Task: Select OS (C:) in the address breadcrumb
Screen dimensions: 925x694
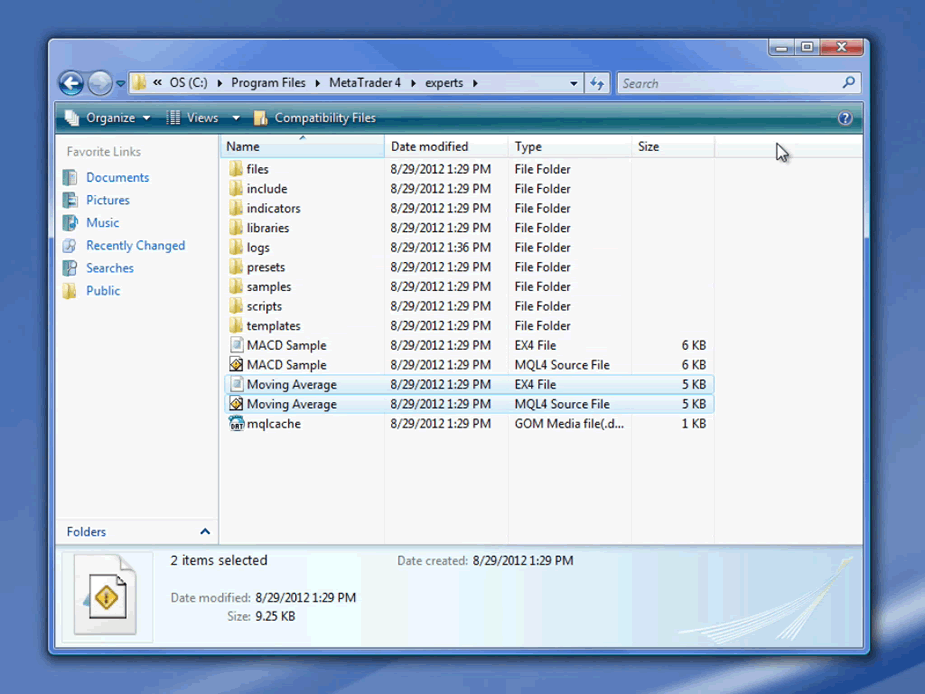Action: click(188, 83)
